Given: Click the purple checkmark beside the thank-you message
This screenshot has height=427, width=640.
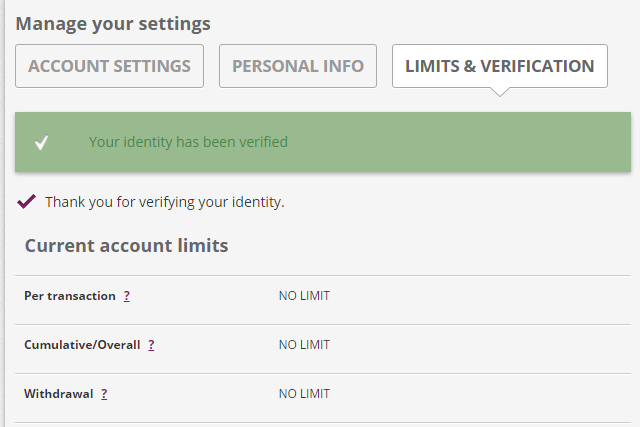Looking at the screenshot, I should (27, 201).
